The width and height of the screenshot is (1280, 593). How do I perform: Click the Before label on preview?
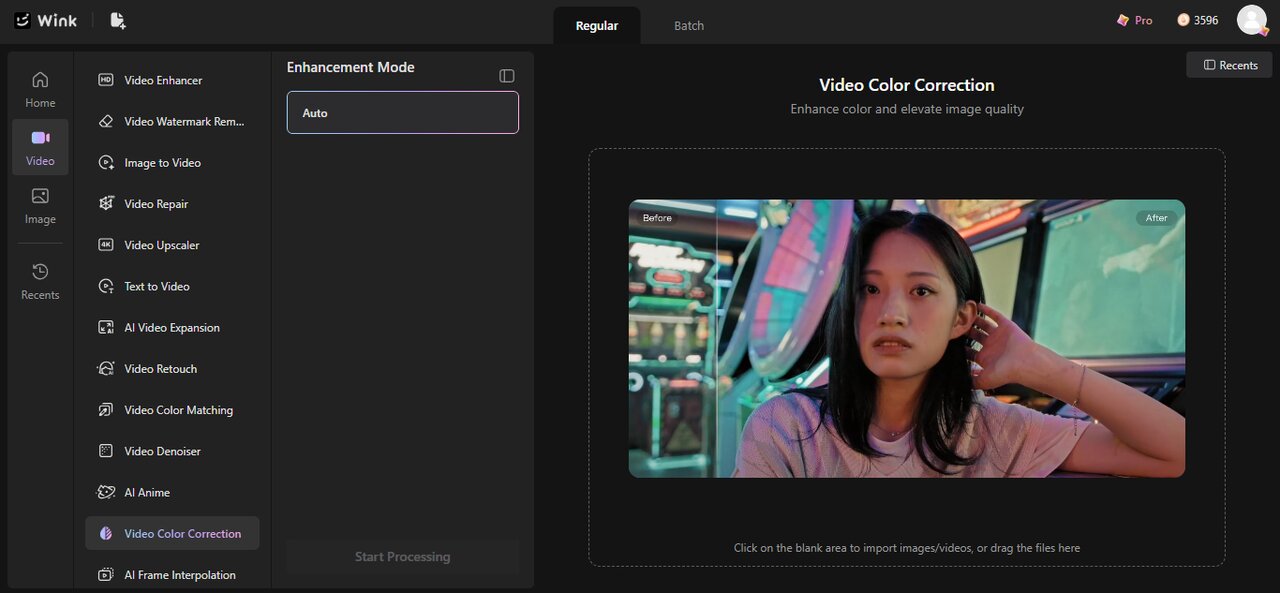657,218
